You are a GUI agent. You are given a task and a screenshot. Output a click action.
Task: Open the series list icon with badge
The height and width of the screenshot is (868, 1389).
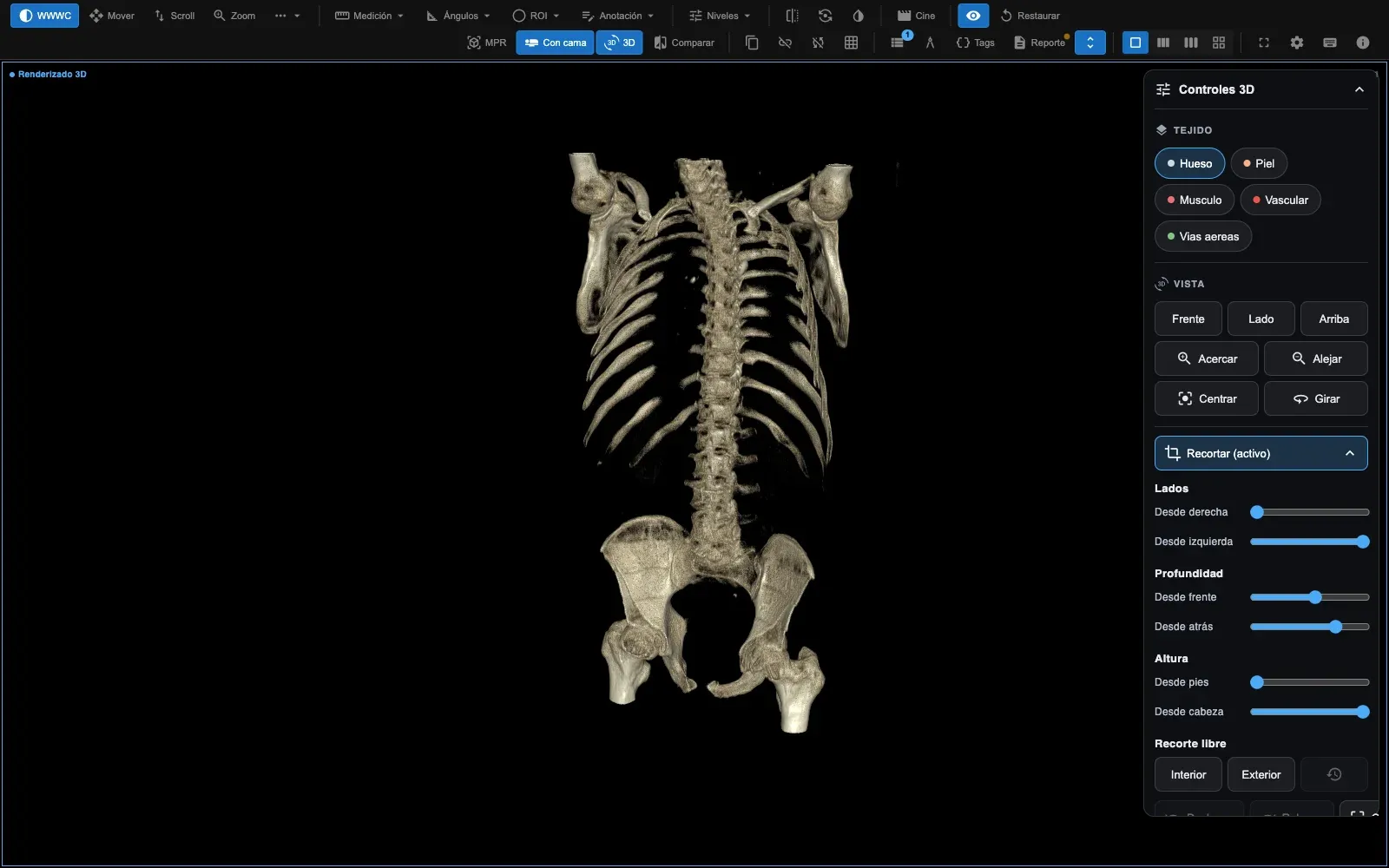click(898, 43)
